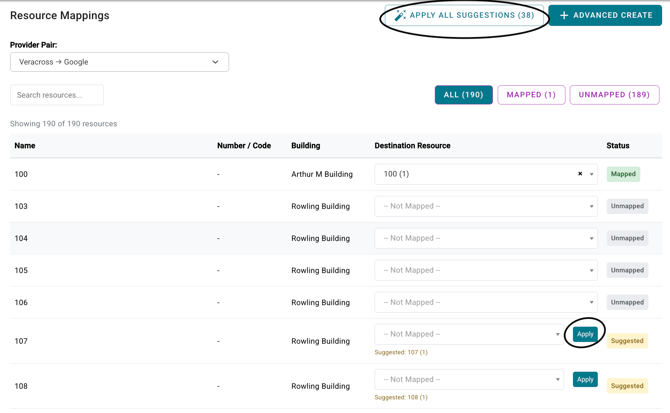Viewport: 670px width, 413px height.
Task: Click the plus icon on Advanced Create
Action: pos(564,16)
